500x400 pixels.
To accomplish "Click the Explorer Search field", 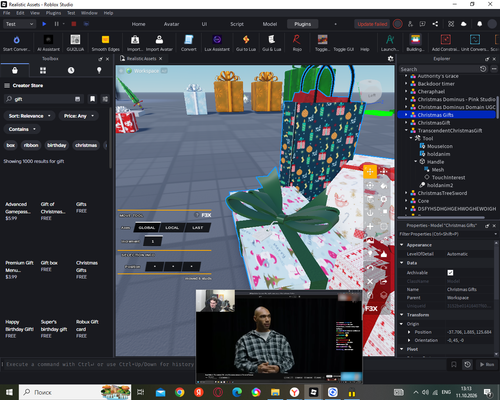I will pos(439,69).
